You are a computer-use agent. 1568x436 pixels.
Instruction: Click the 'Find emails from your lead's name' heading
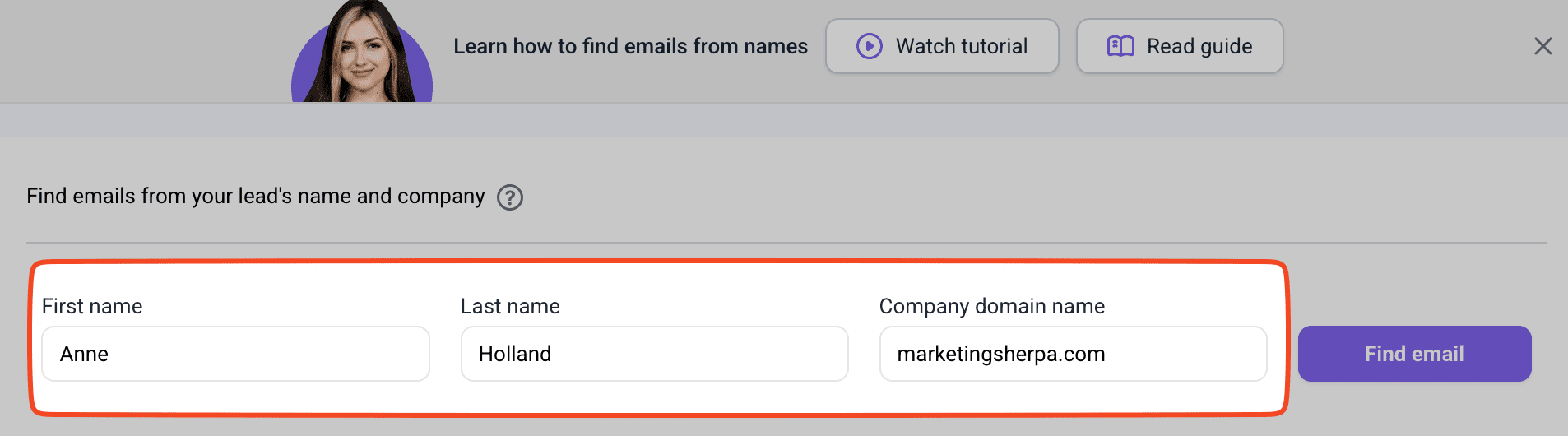255,197
